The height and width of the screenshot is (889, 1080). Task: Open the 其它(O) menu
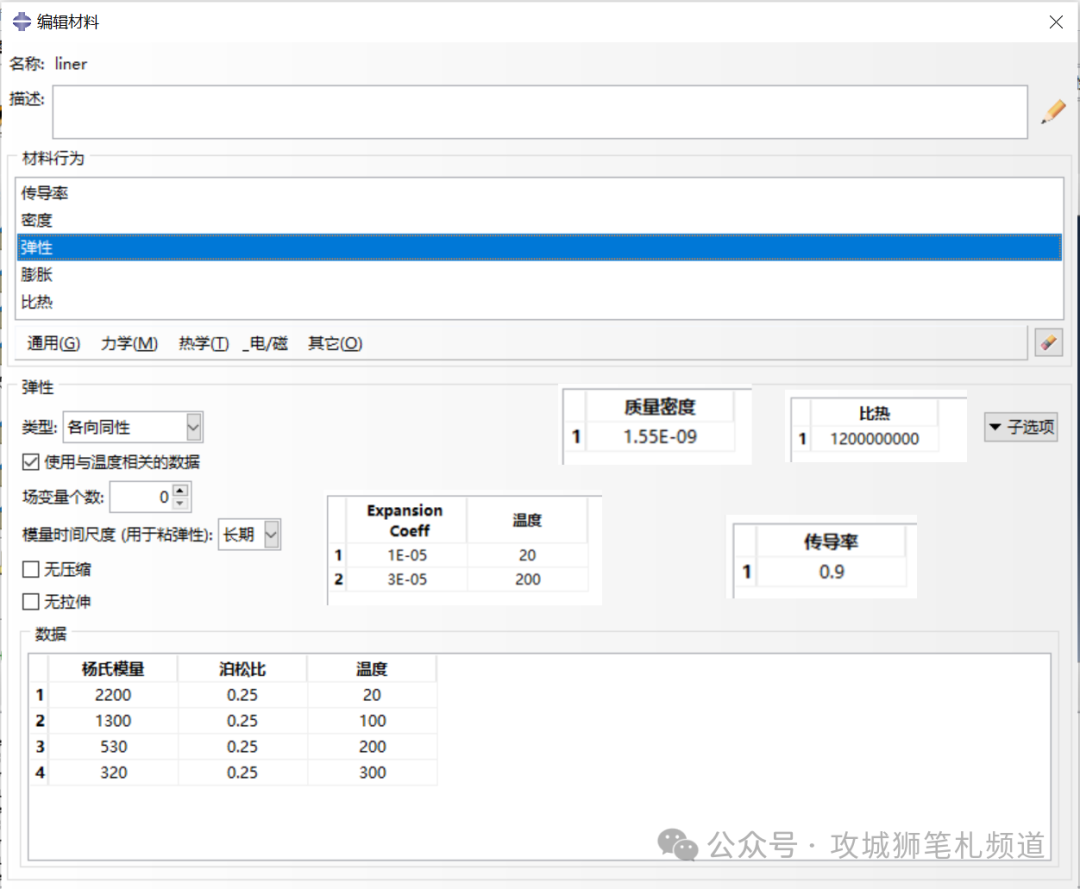pyautogui.click(x=335, y=343)
